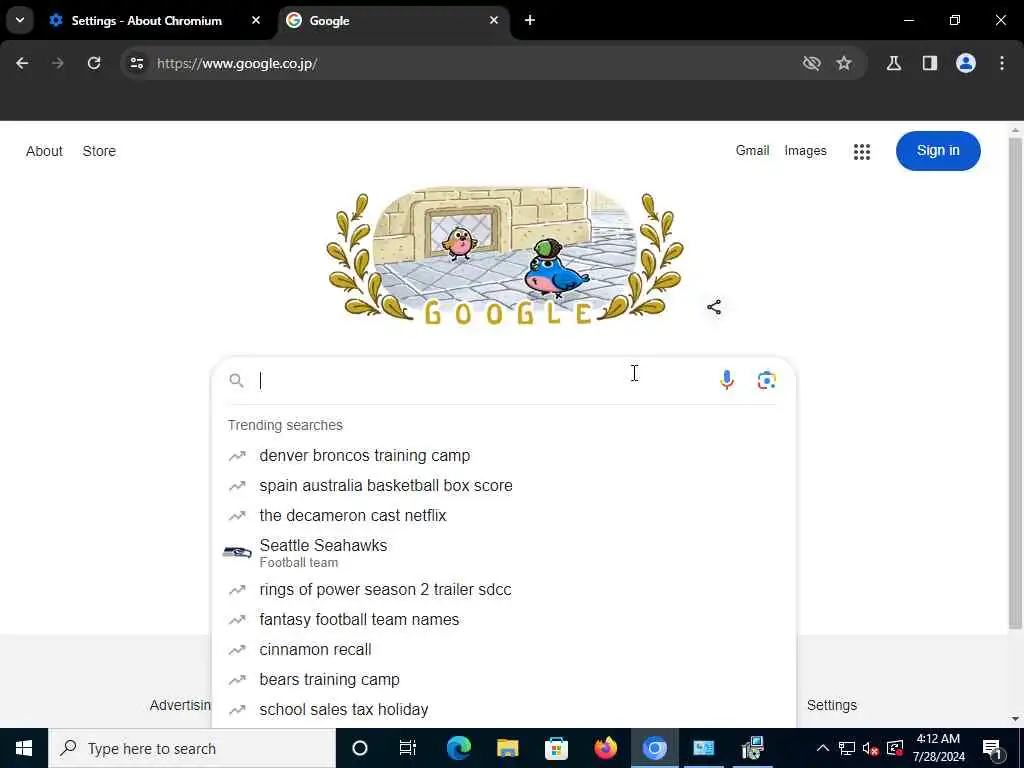Open the Images link

[x=805, y=150]
